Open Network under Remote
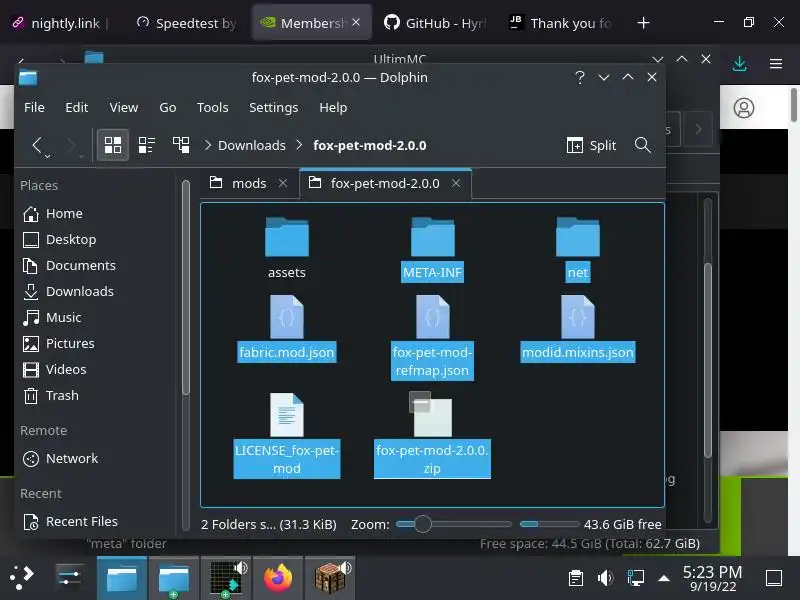Image resolution: width=800 pixels, height=600 pixels. 60,459
